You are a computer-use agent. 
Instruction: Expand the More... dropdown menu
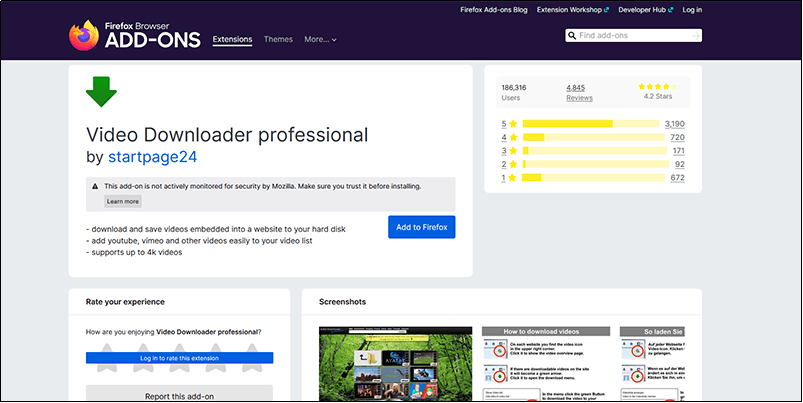(x=320, y=39)
